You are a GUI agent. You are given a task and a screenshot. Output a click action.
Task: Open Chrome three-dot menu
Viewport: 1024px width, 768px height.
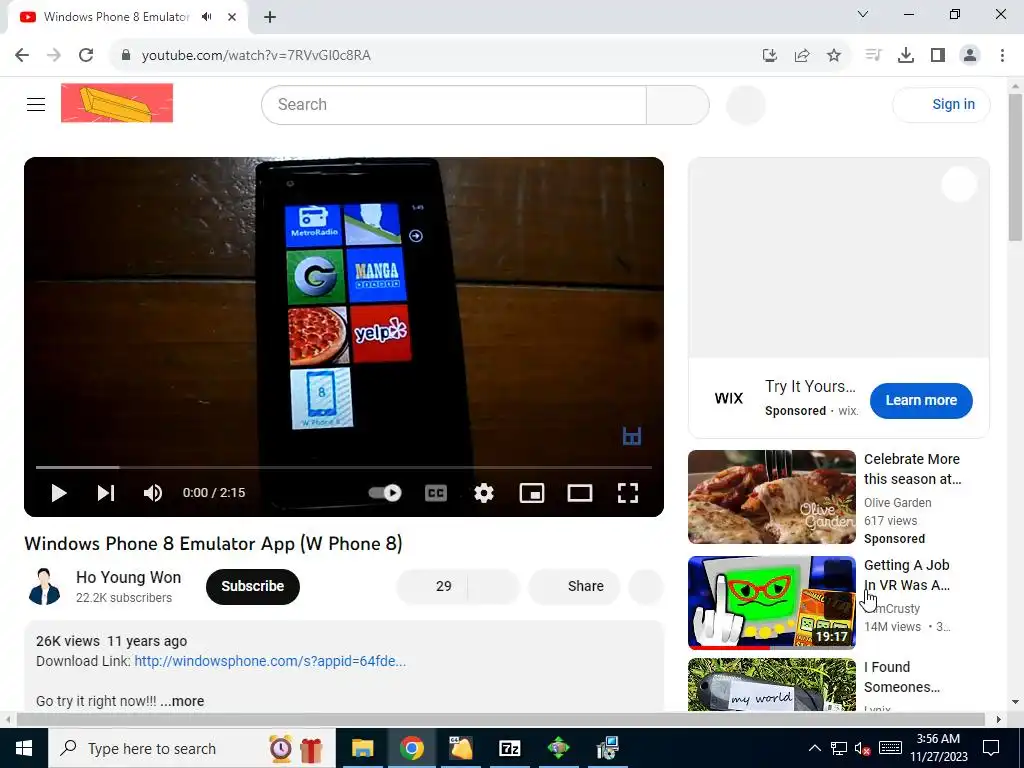tap(1002, 56)
